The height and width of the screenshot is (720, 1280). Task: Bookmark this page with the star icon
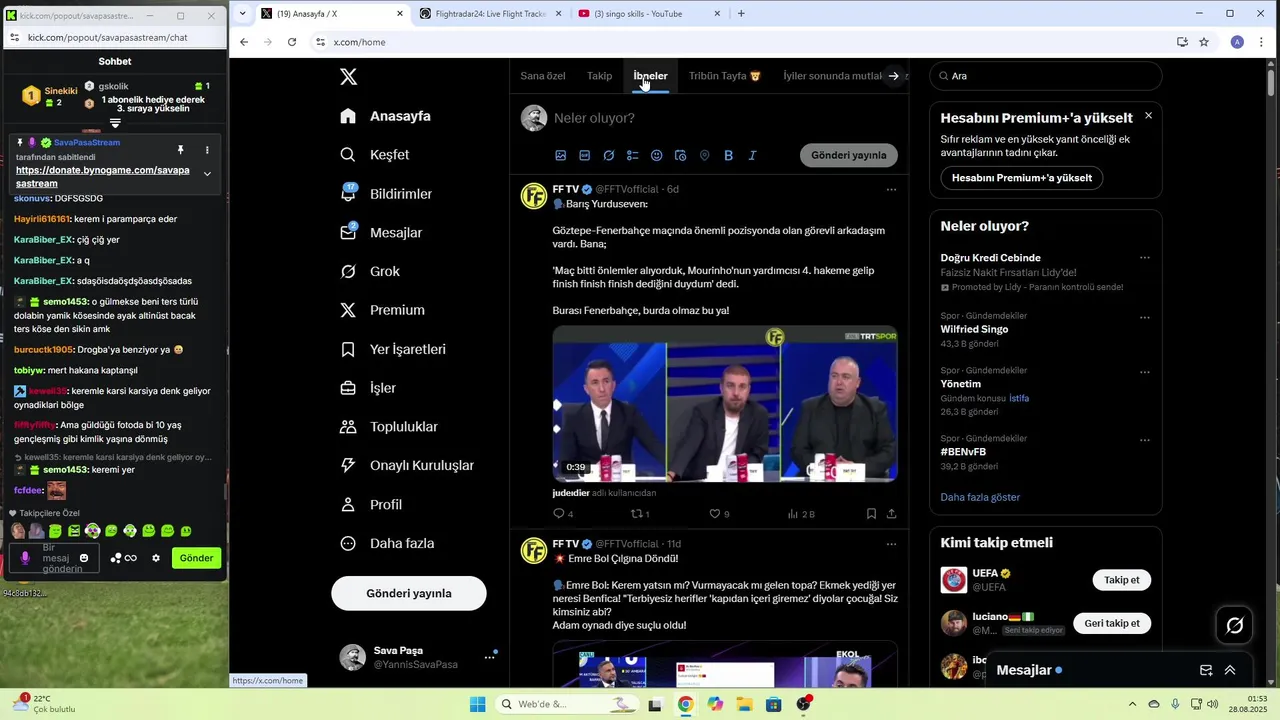click(1204, 42)
